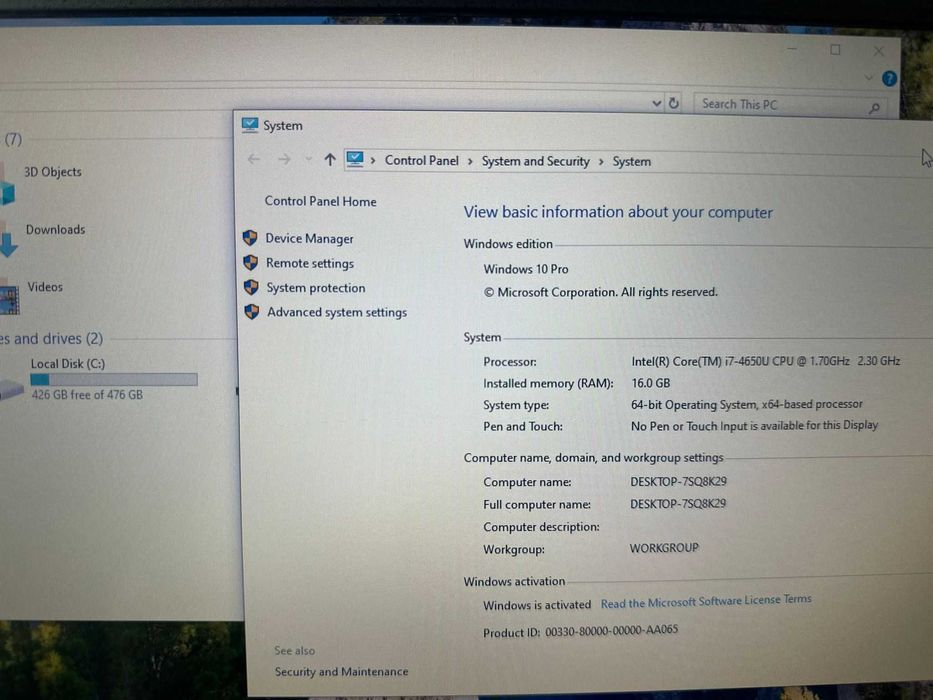The image size is (933, 700).
Task: Click the WORKGROUP value
Action: [x=664, y=548]
